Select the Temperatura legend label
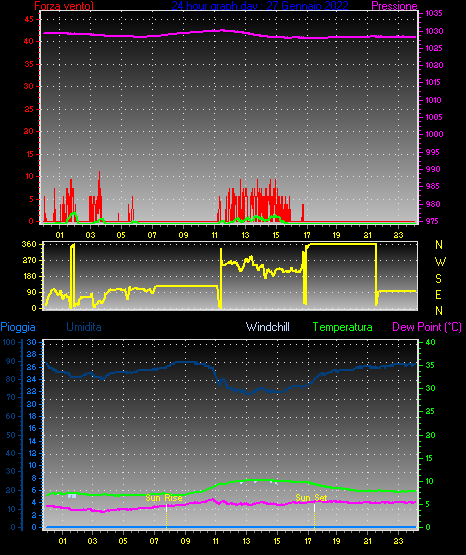Viewport: 466px width, 555px height. coord(343,327)
